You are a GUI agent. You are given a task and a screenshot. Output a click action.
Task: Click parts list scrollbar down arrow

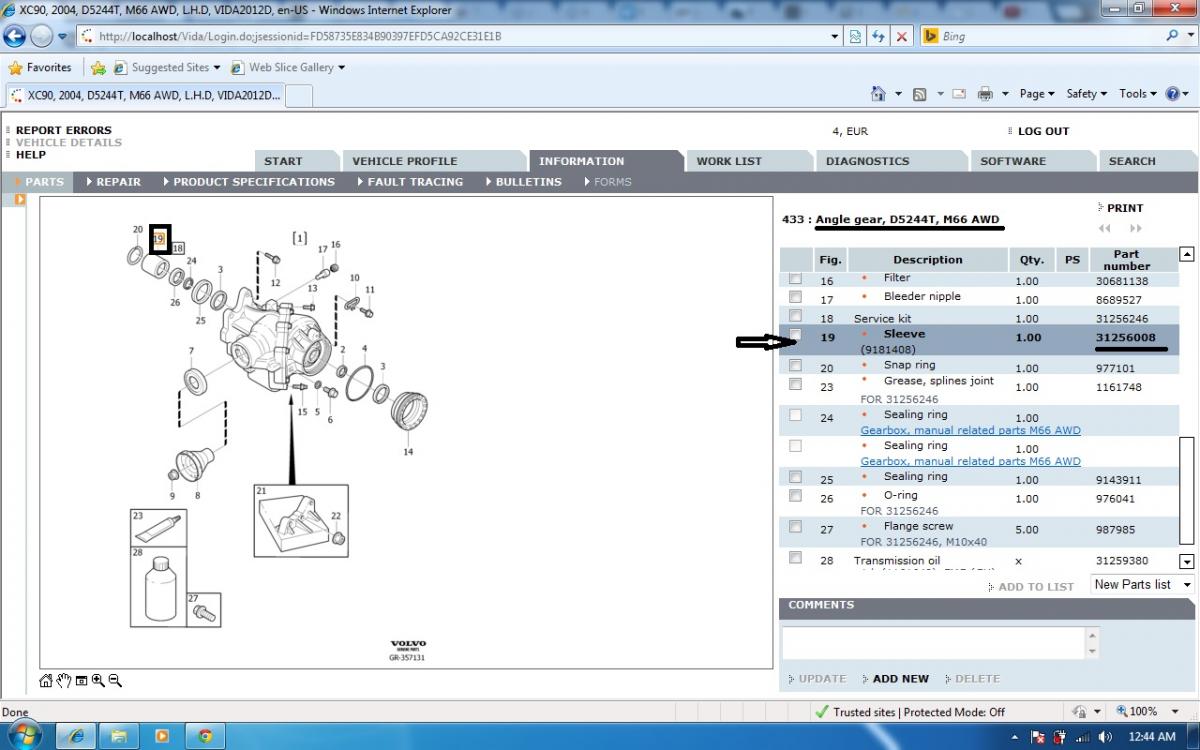pyautogui.click(x=1187, y=562)
